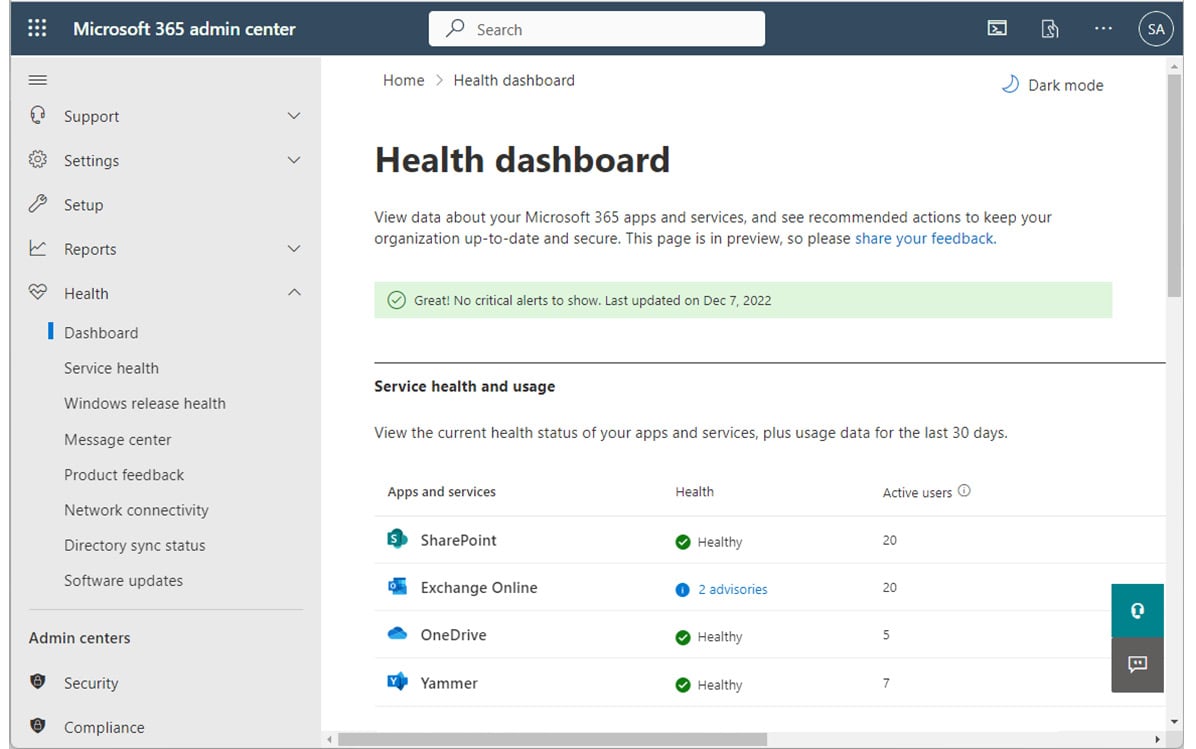The width and height of the screenshot is (1196, 749).
Task: Open the teal help headset button
Action: 1137,610
